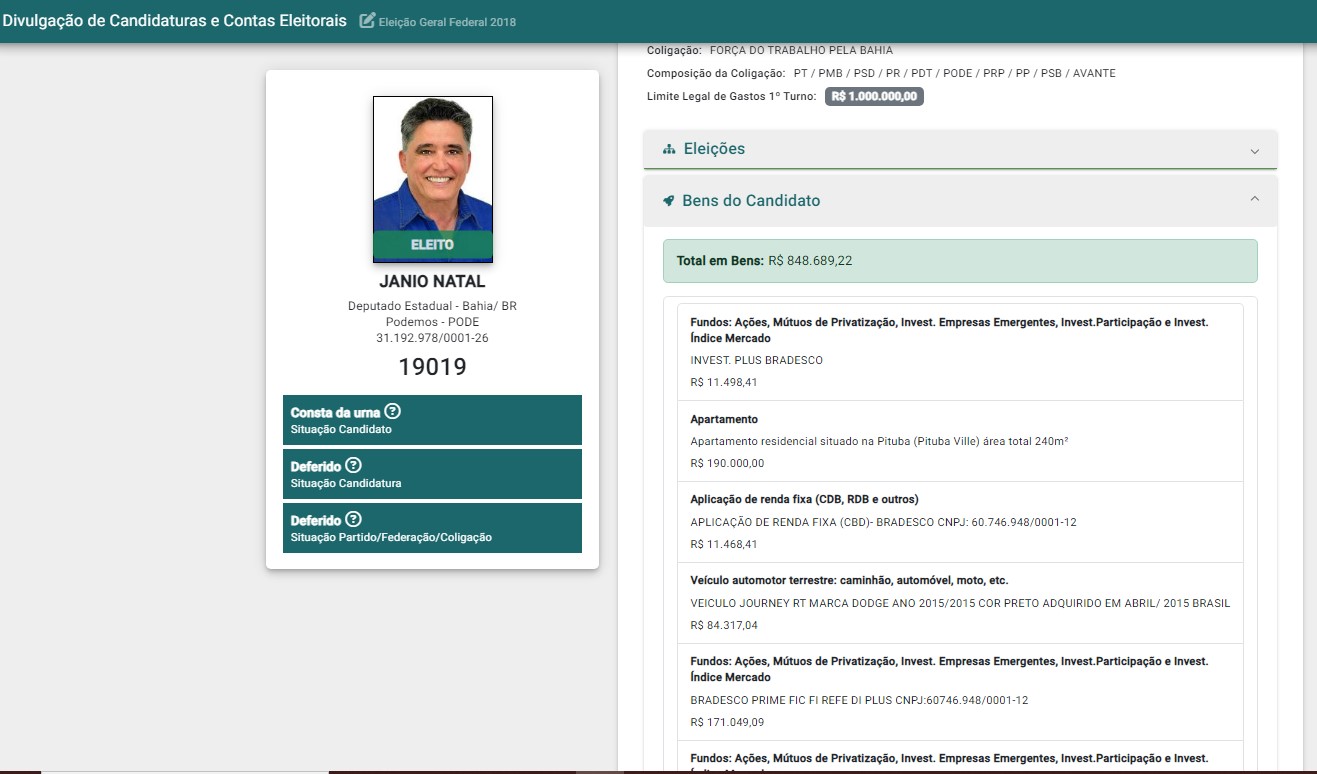Click help icon beside Deferido Situação Partido/Federação/Coligação
This screenshot has height=774, width=1317.
[353, 519]
